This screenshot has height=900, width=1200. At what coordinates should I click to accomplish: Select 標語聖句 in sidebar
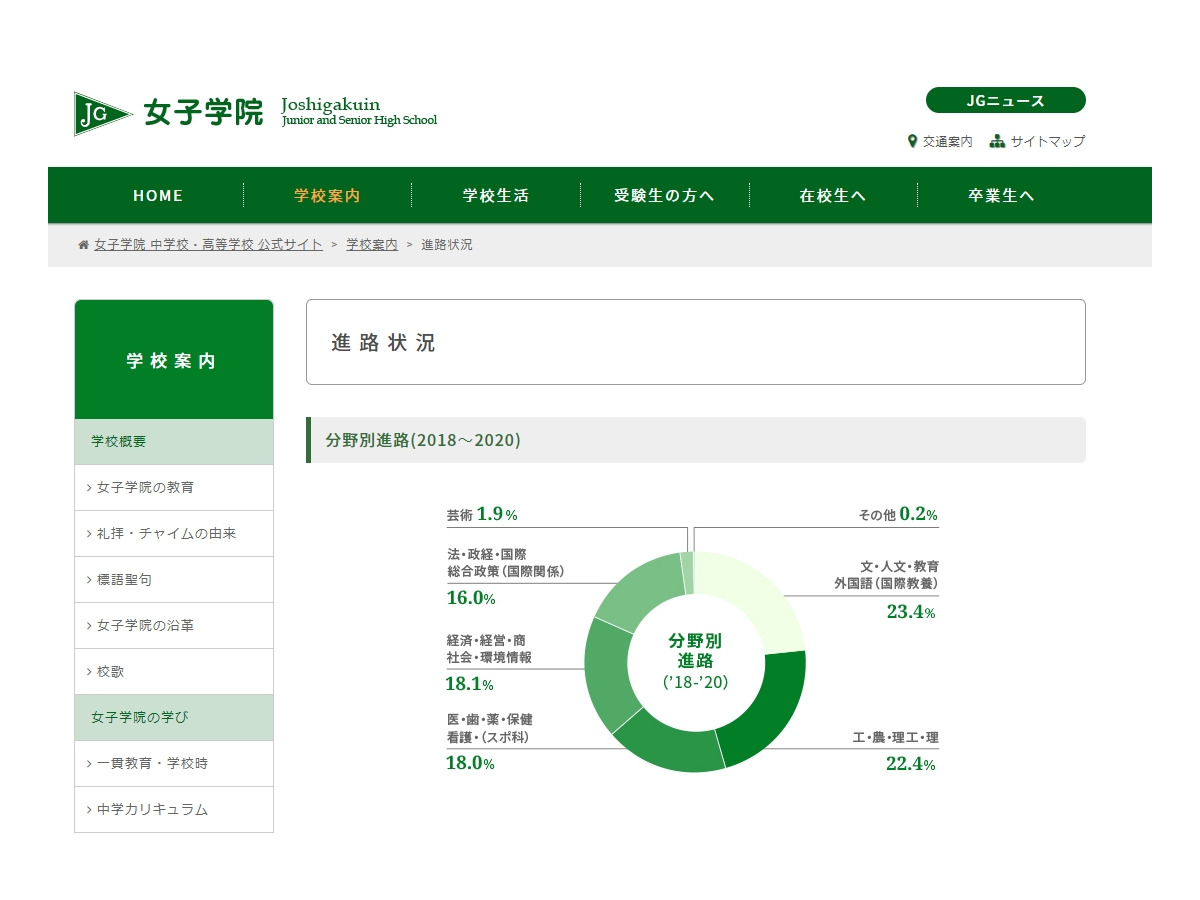pos(125,580)
